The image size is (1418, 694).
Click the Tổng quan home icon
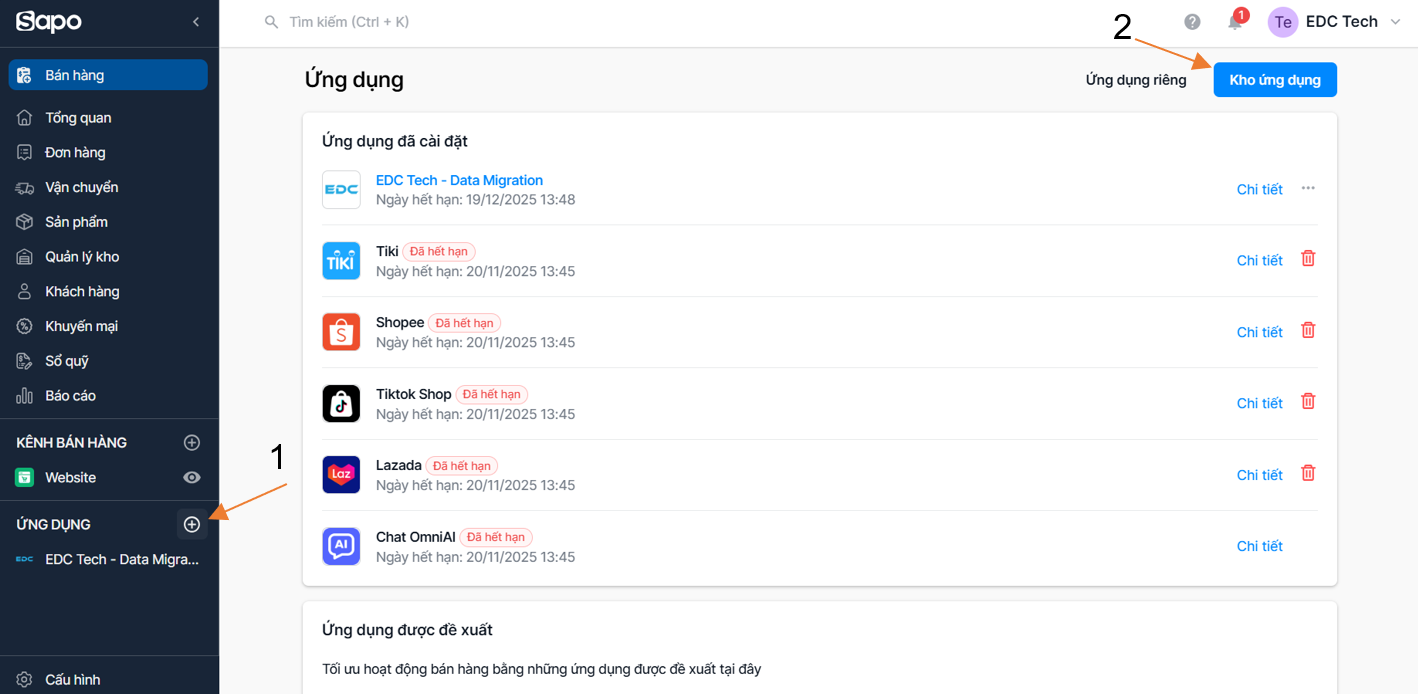[x=25, y=118]
